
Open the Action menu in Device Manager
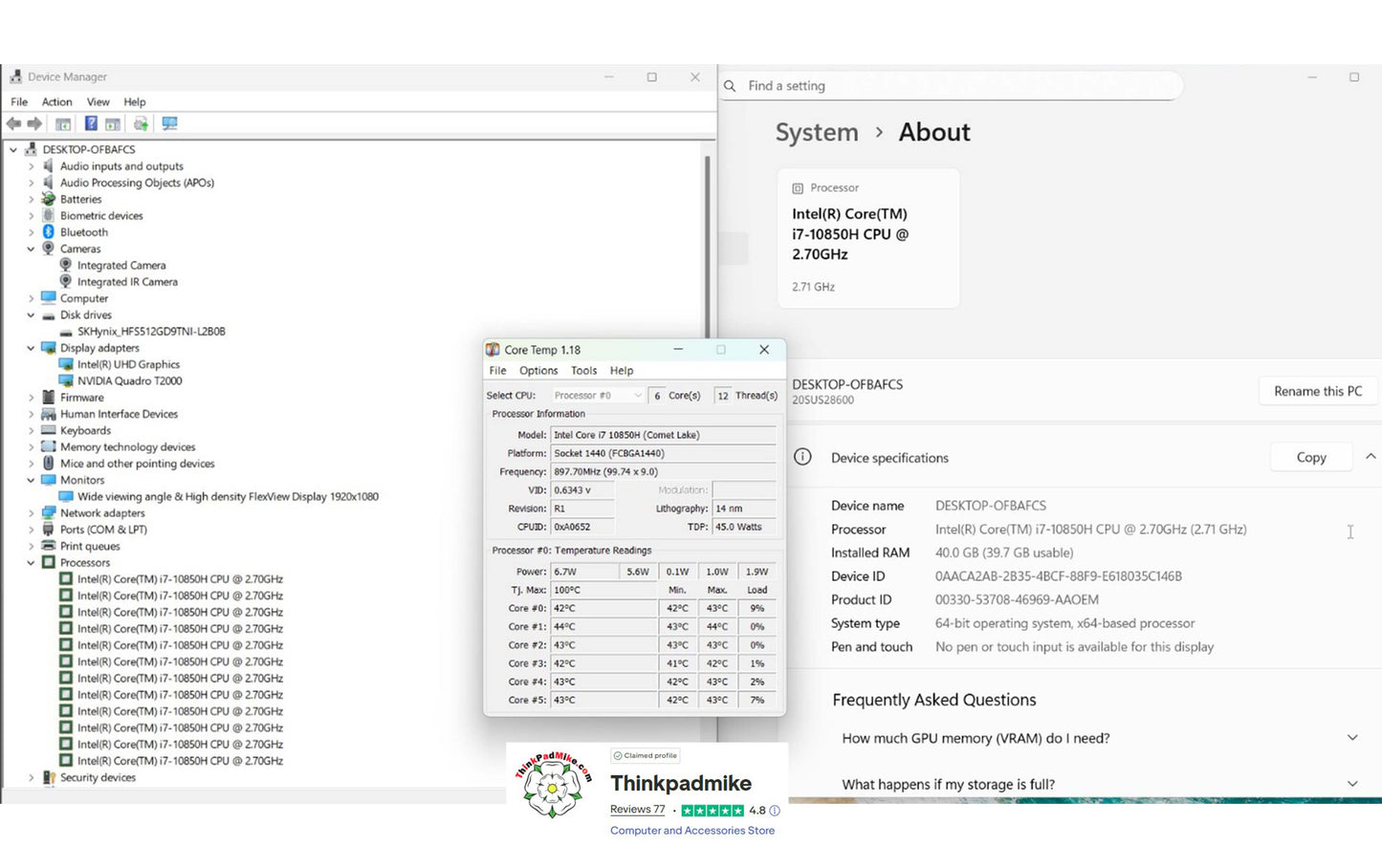tap(56, 102)
